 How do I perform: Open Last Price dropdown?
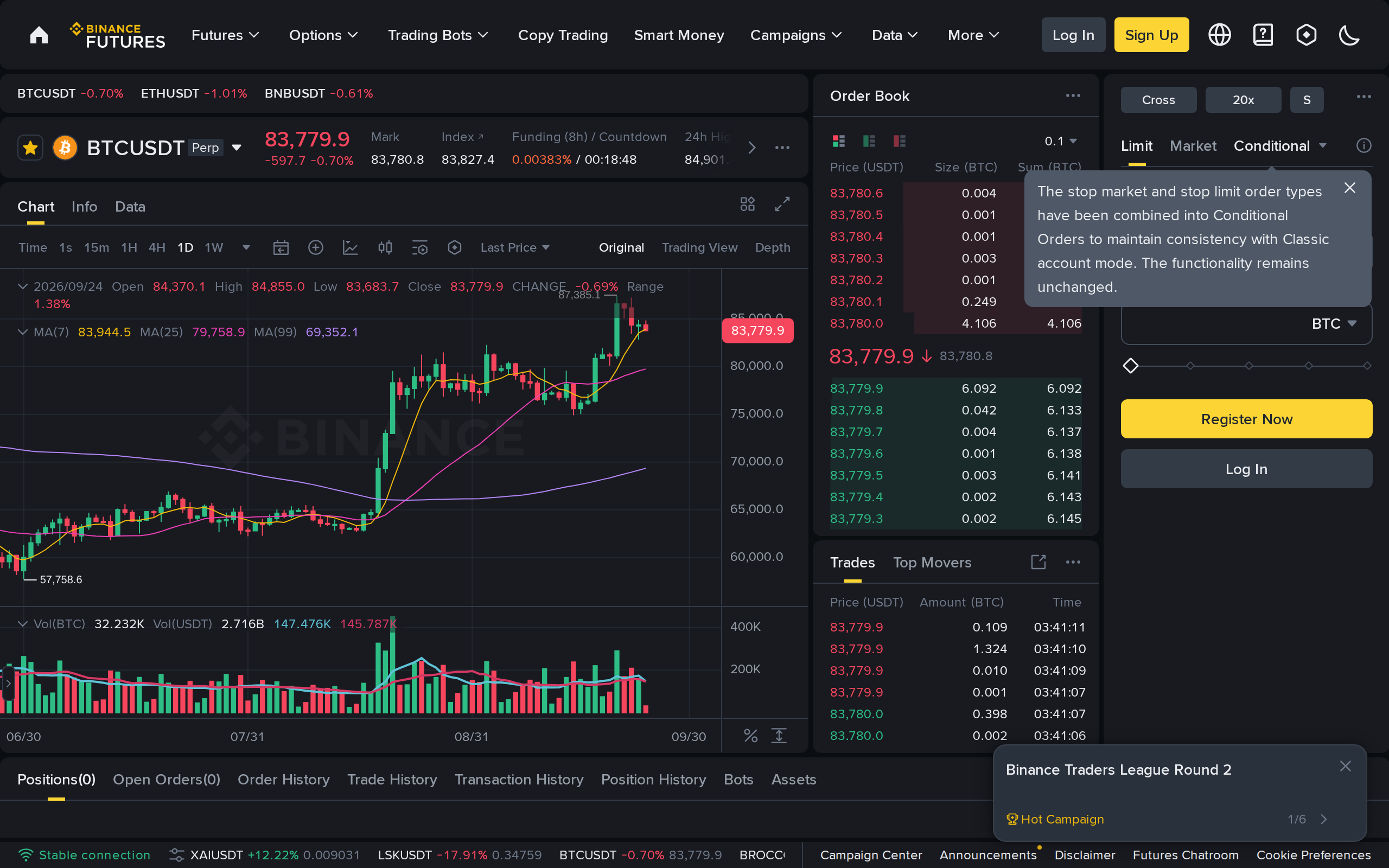pos(515,247)
